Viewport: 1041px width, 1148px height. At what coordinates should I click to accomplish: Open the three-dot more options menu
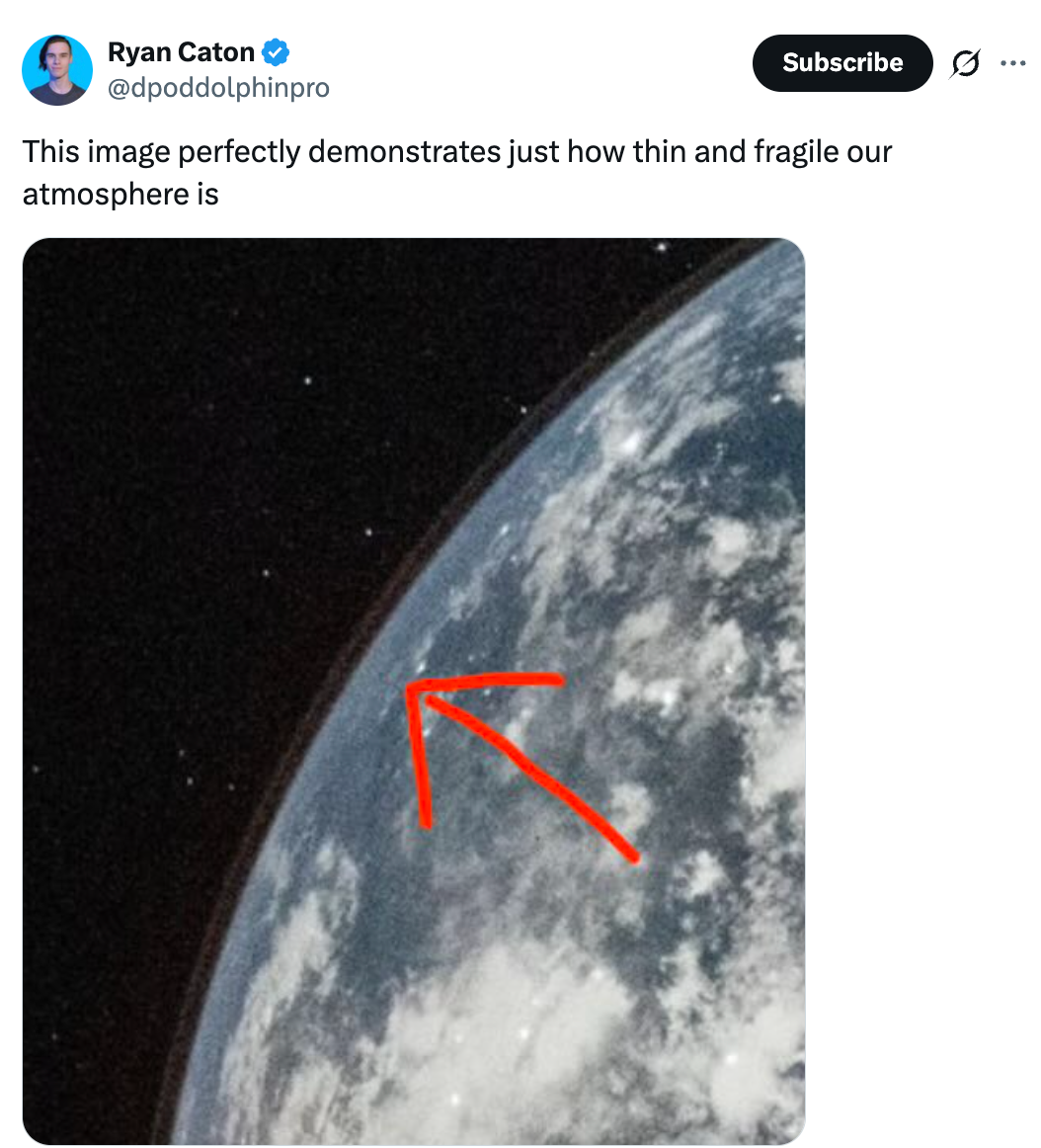coord(1012,63)
